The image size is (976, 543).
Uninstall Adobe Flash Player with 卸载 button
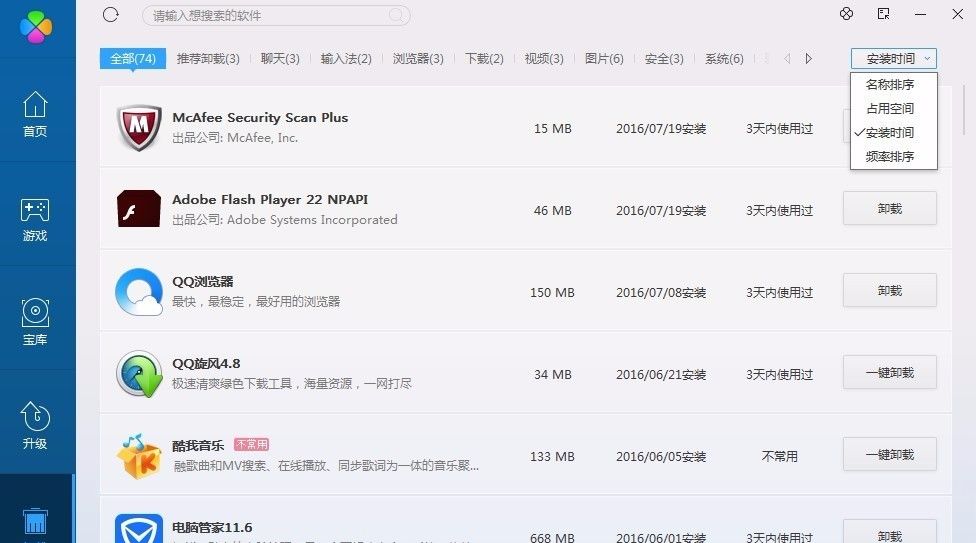(x=890, y=208)
